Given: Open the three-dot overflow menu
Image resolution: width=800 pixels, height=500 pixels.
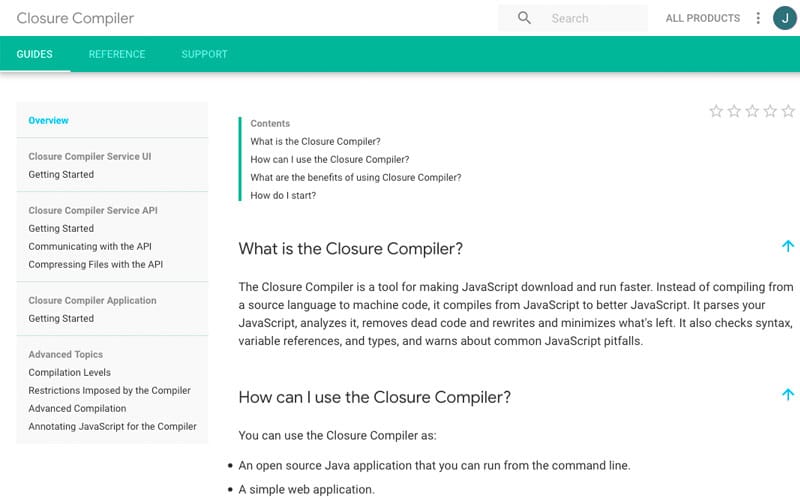Looking at the screenshot, I should coord(758,18).
